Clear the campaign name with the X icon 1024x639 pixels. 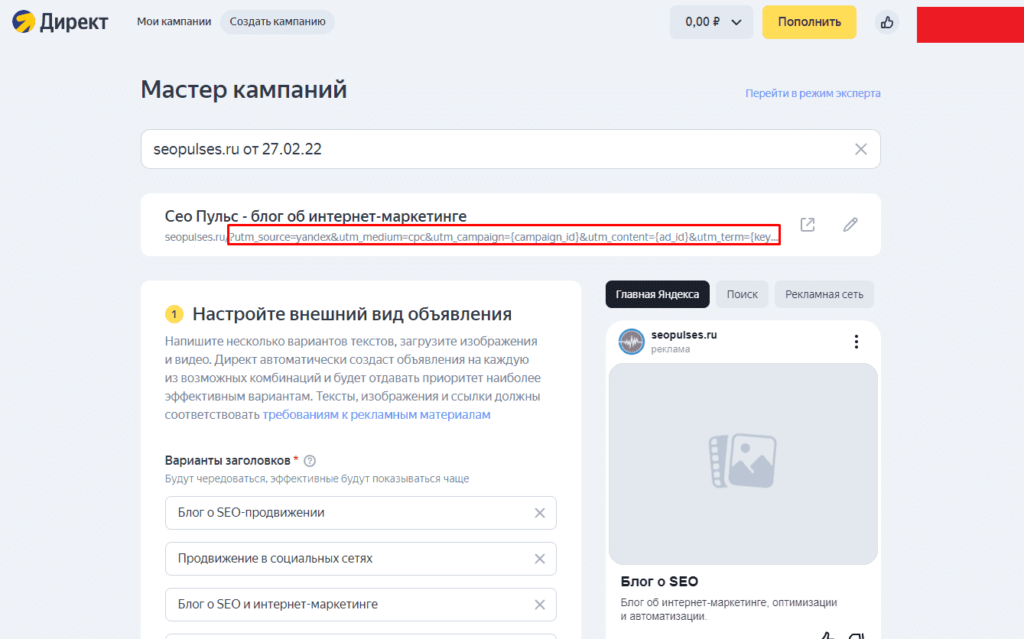pyautogui.click(x=861, y=149)
